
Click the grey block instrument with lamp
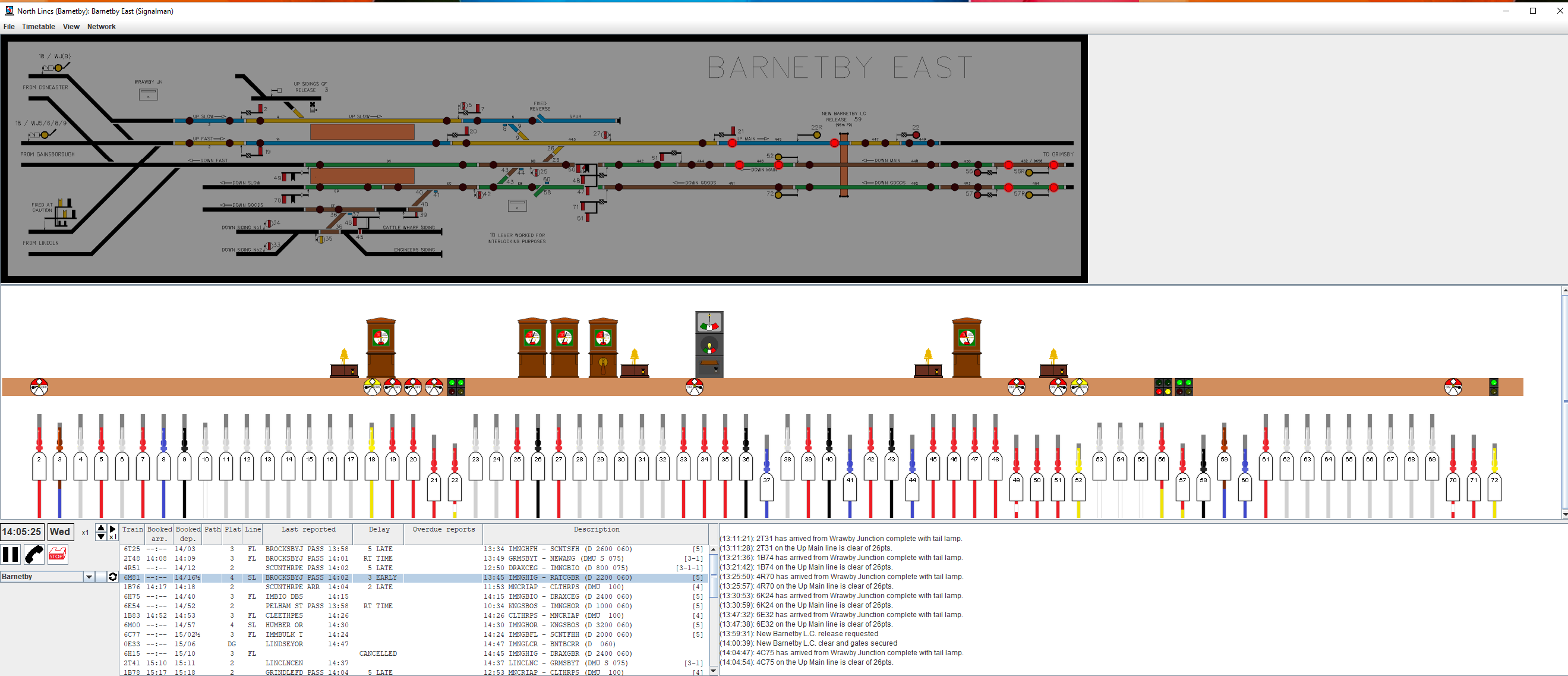[x=709, y=344]
